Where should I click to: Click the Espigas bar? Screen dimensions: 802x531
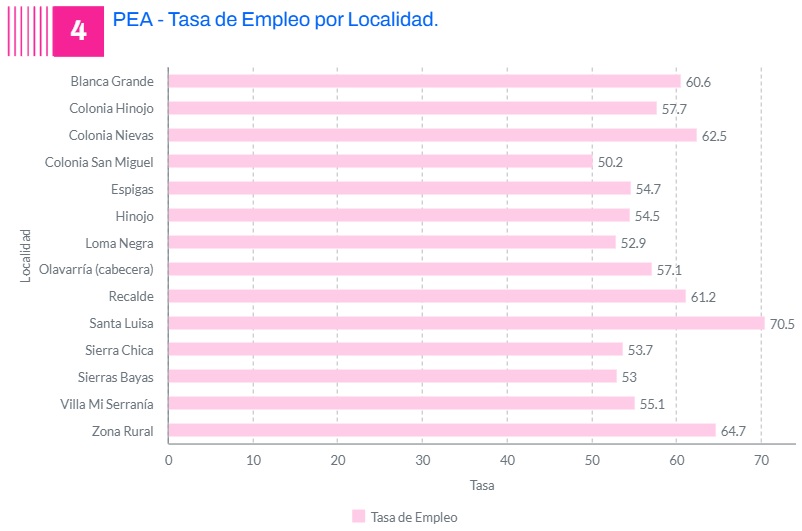tap(399, 188)
